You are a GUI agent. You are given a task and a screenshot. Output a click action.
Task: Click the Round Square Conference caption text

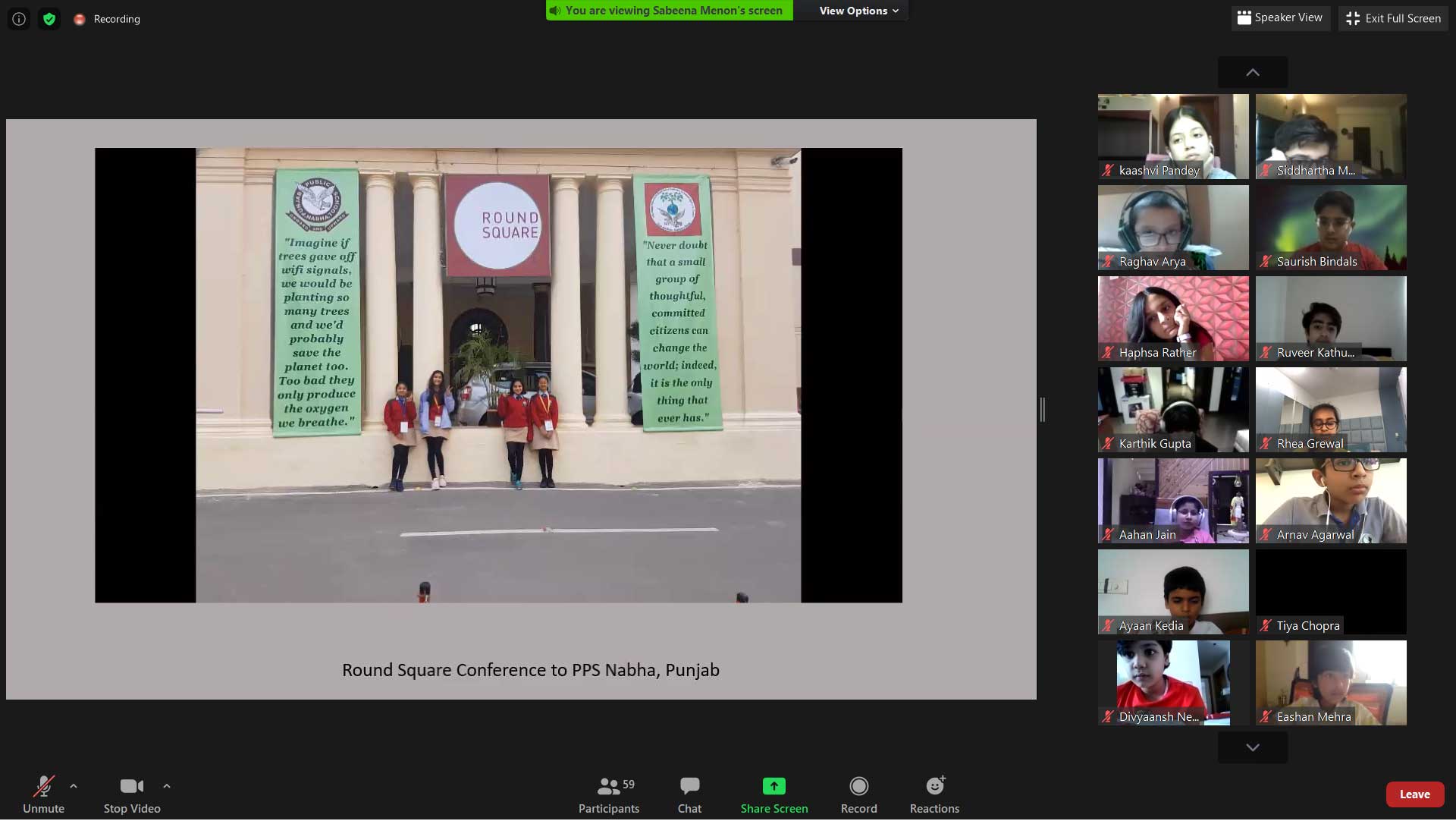point(531,670)
